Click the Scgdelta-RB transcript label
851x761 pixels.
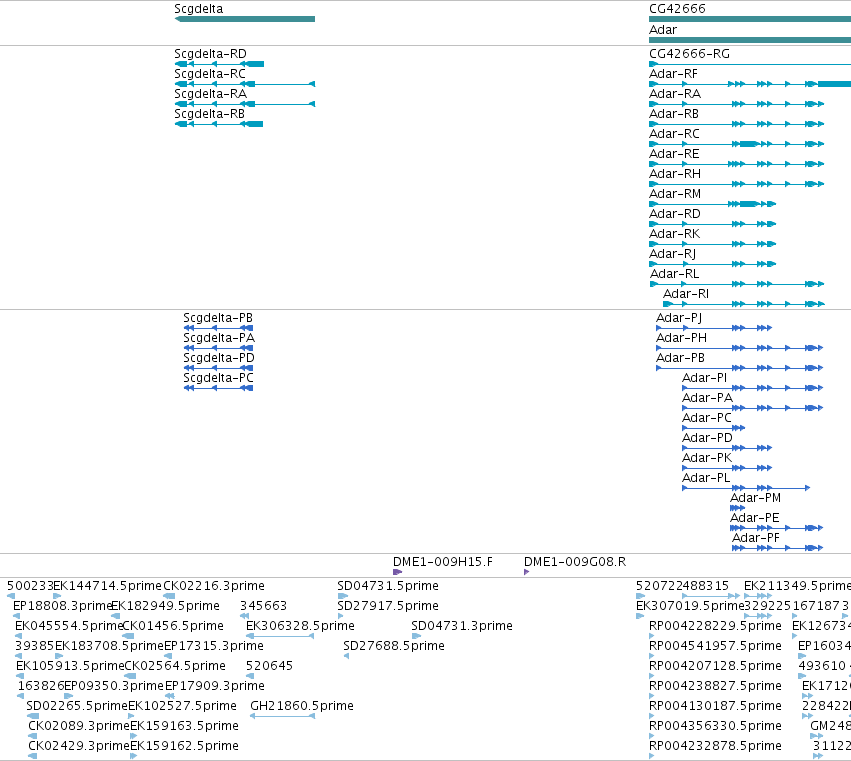coord(209,114)
